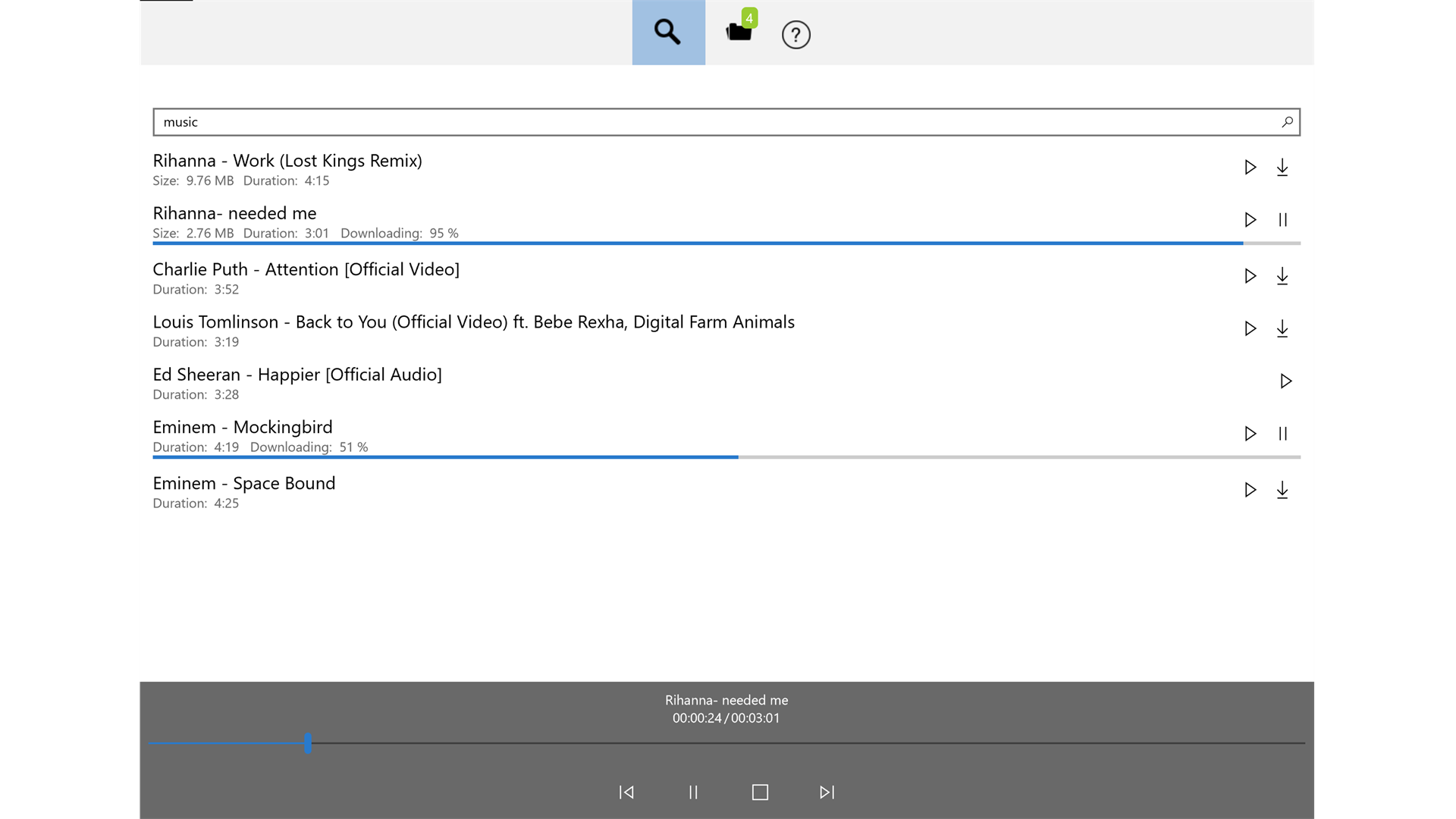The width and height of the screenshot is (1456, 819).
Task: Pause the currently playing song
Action: 693,792
